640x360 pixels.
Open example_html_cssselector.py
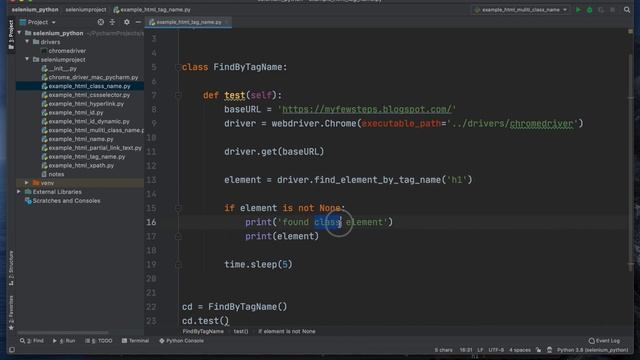click(x=89, y=95)
